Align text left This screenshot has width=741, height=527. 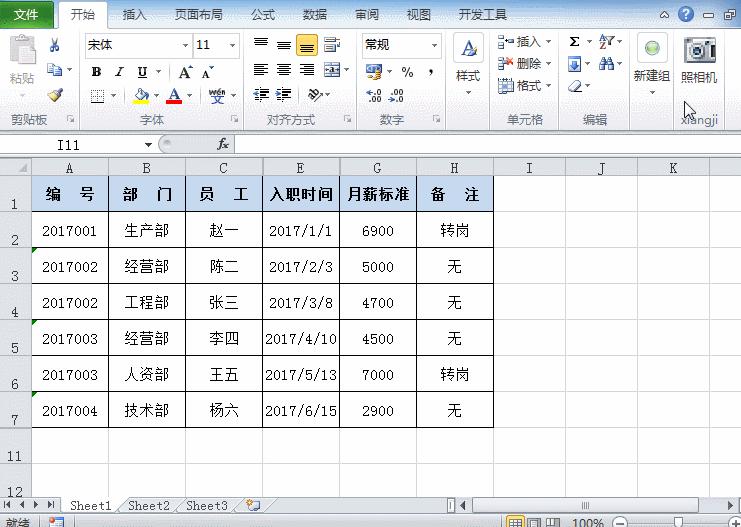261,70
